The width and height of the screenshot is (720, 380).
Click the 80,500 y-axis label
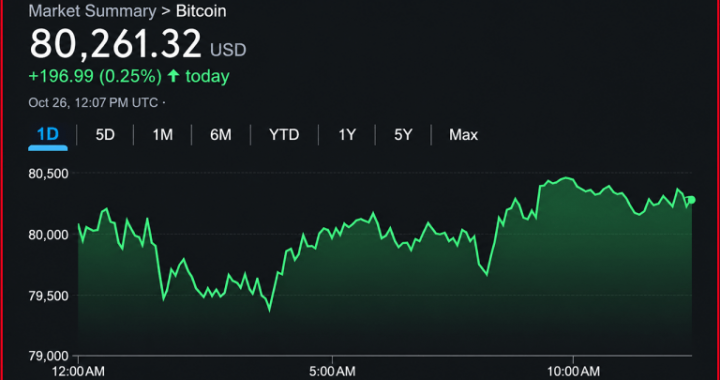pos(49,173)
